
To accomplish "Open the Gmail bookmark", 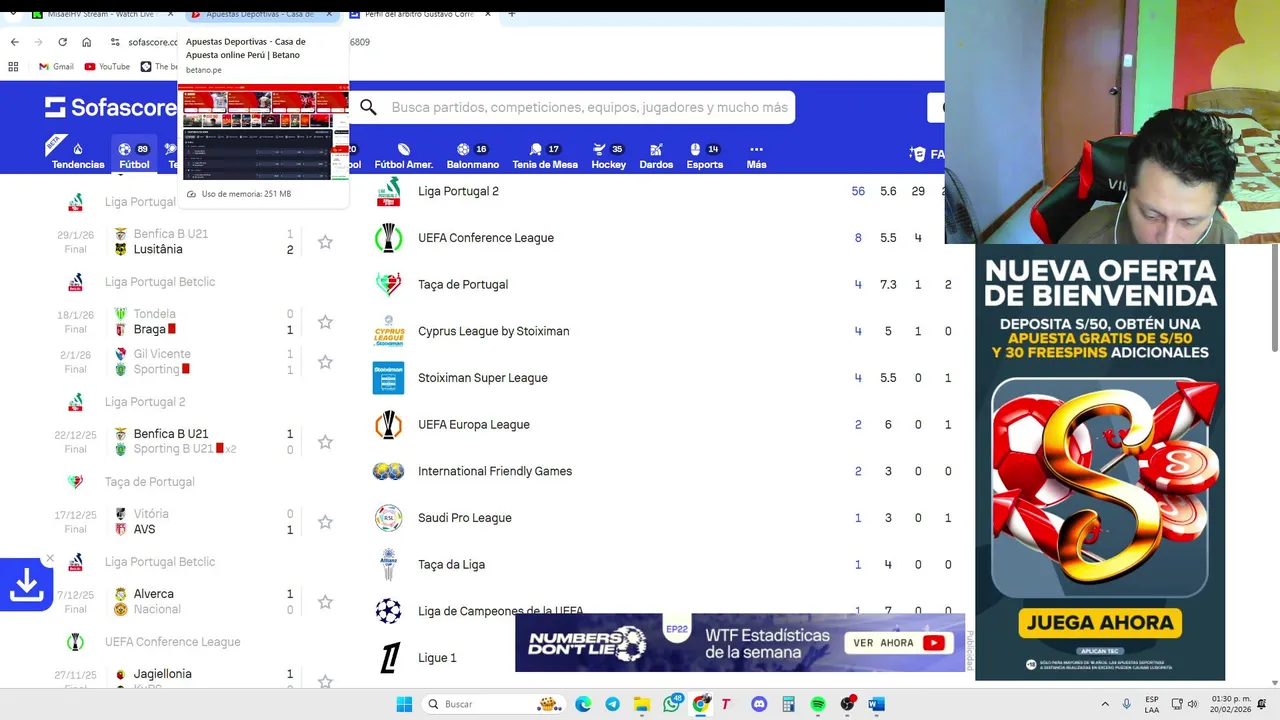I will [56, 66].
